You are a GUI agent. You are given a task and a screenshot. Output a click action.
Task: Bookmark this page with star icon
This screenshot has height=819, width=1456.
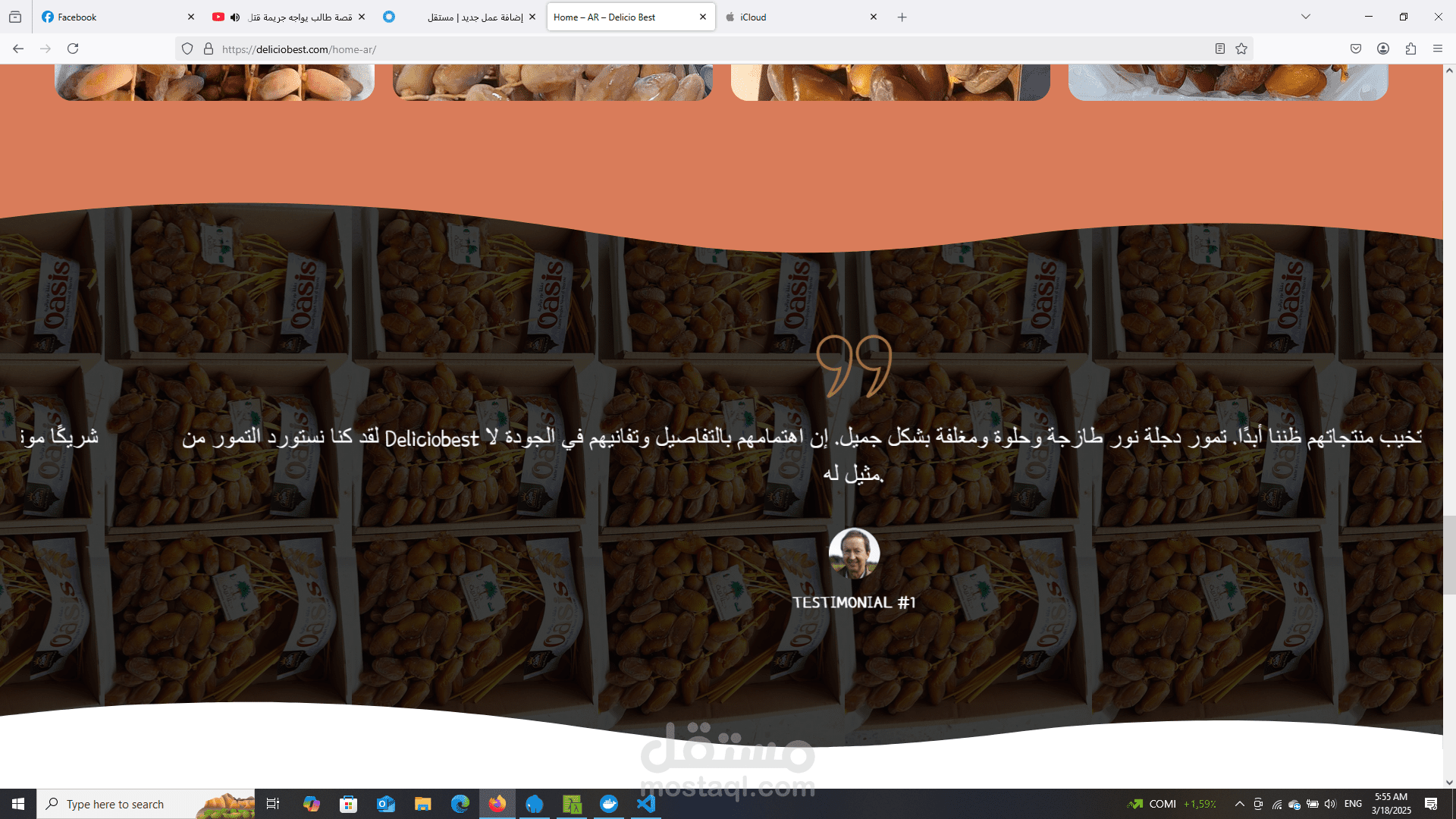1241,49
